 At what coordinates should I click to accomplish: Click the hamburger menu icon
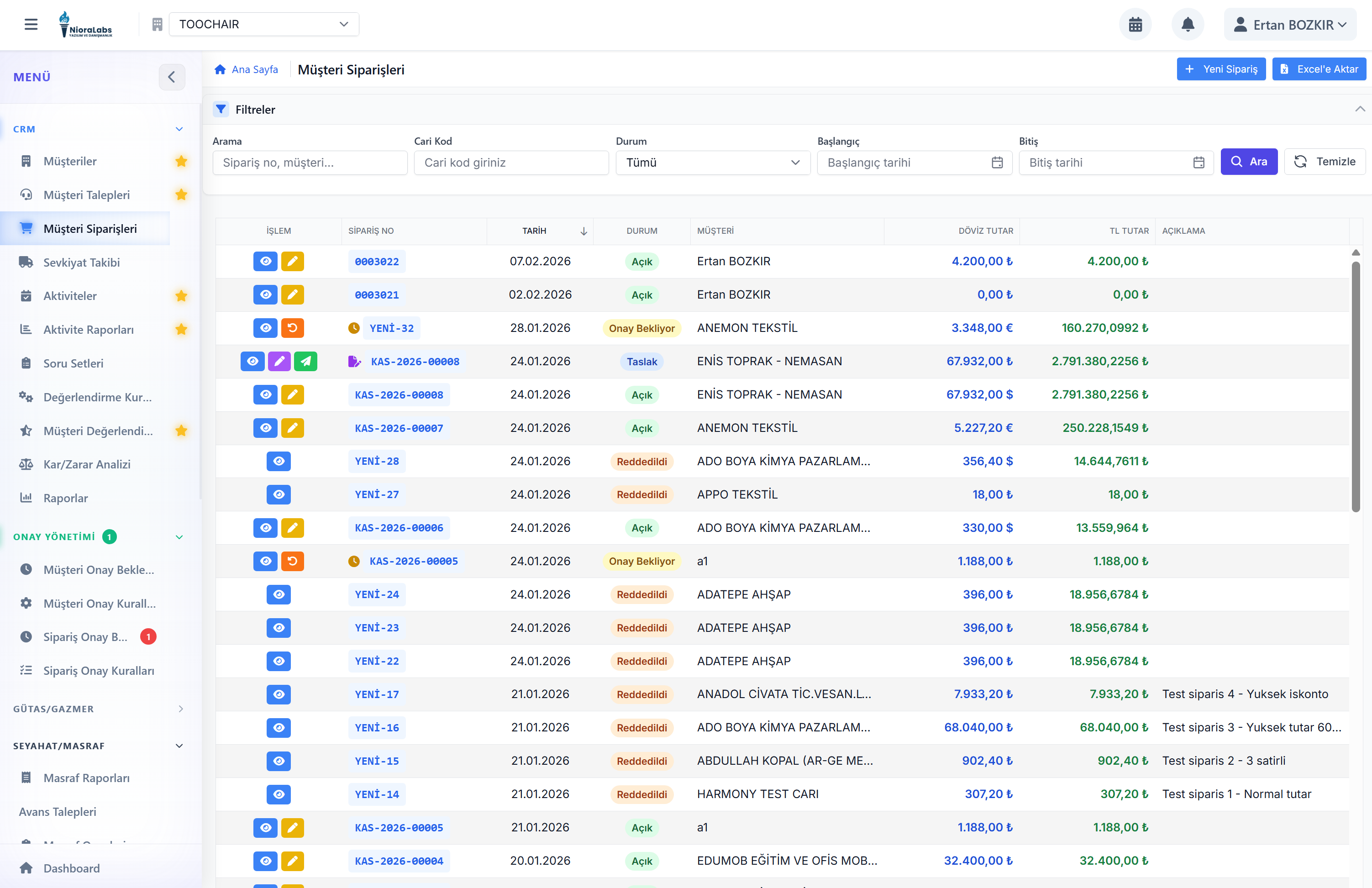(31, 24)
